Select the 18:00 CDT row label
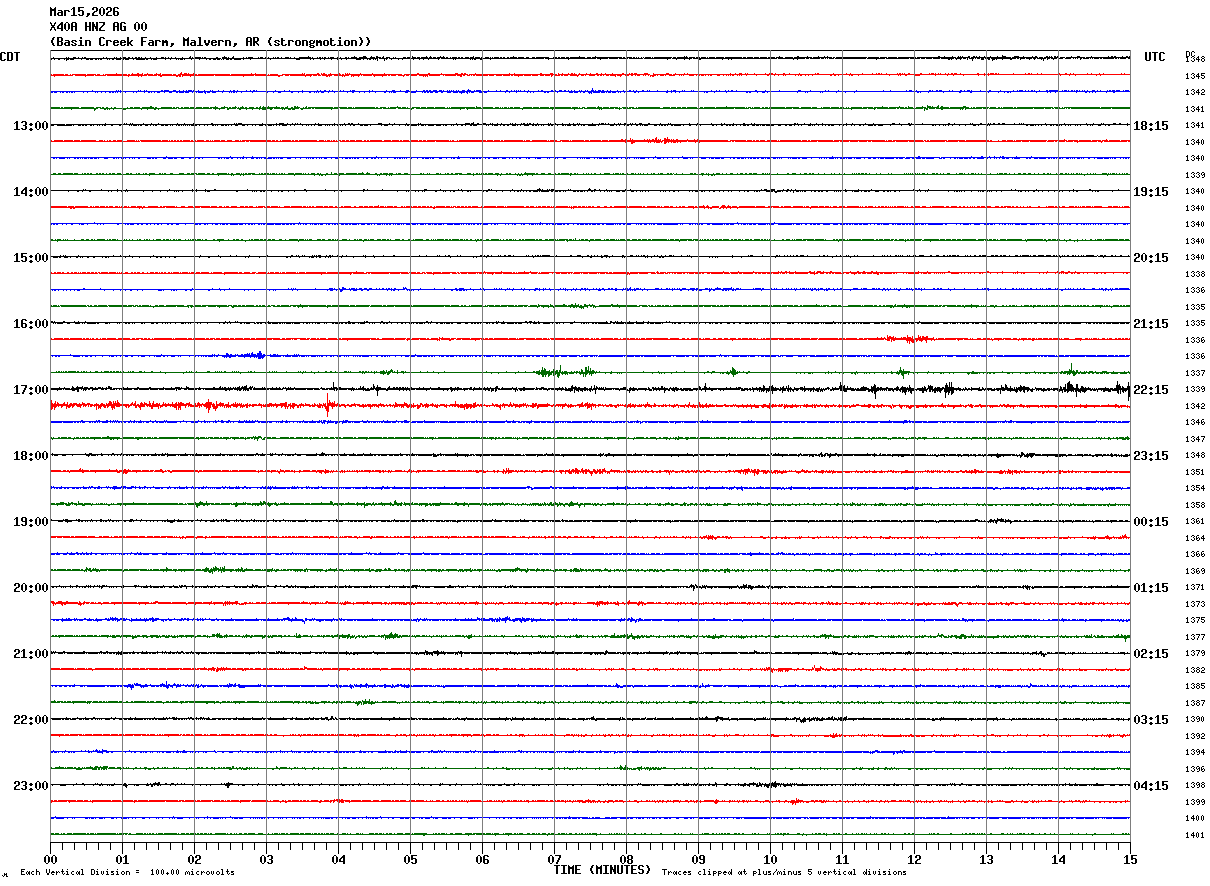Image resolution: width=1210 pixels, height=886 pixels. click(x=30, y=456)
